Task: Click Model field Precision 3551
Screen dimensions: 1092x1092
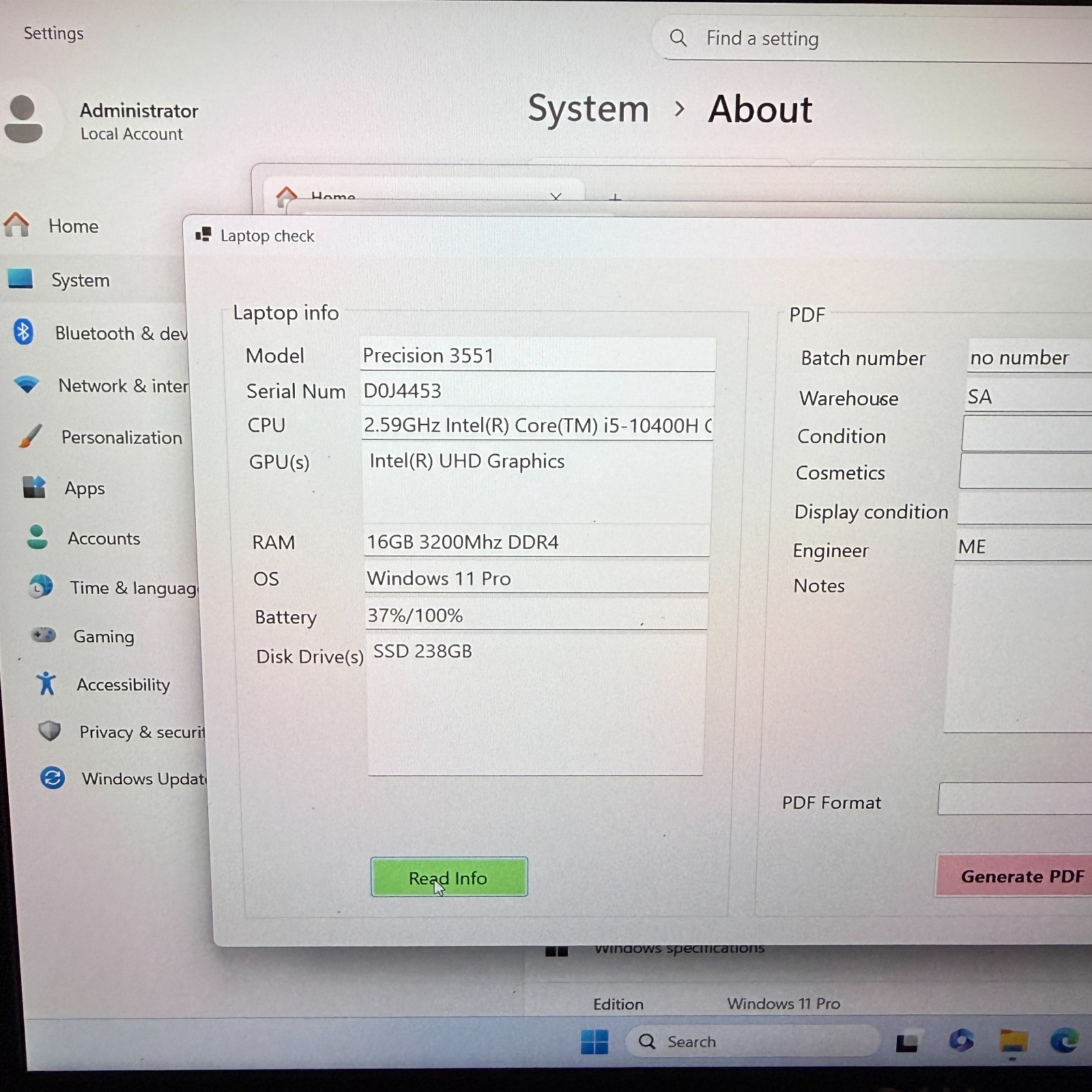Action: pos(538,354)
